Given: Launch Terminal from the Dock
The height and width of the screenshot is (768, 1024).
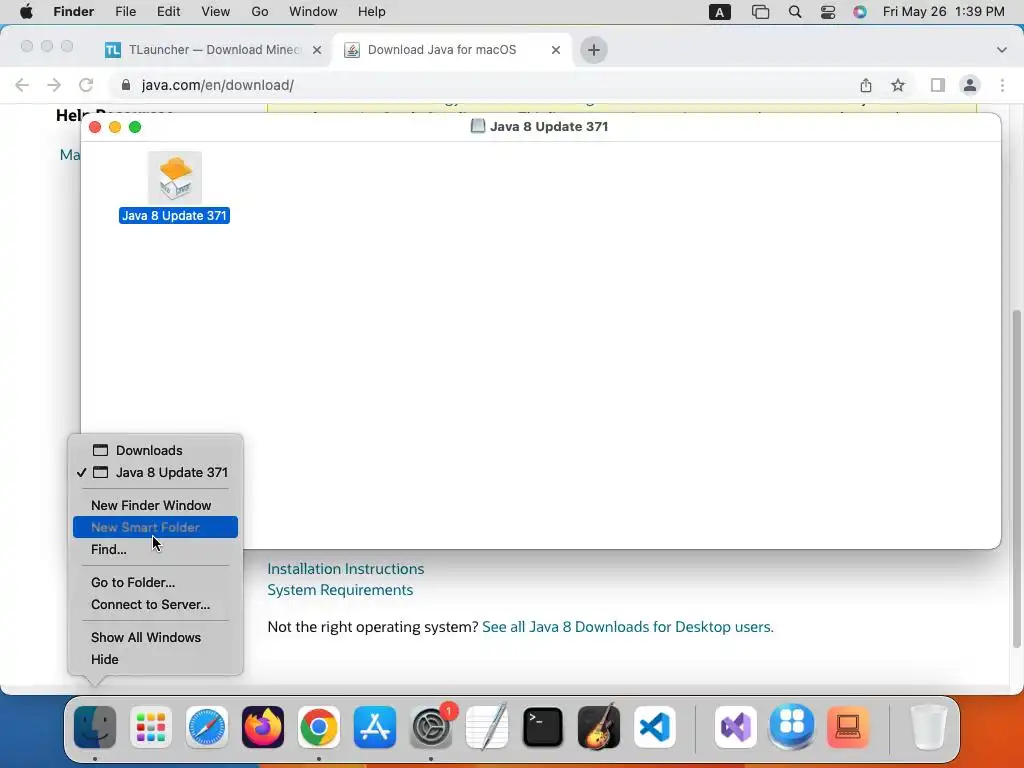Looking at the screenshot, I should (x=543, y=727).
